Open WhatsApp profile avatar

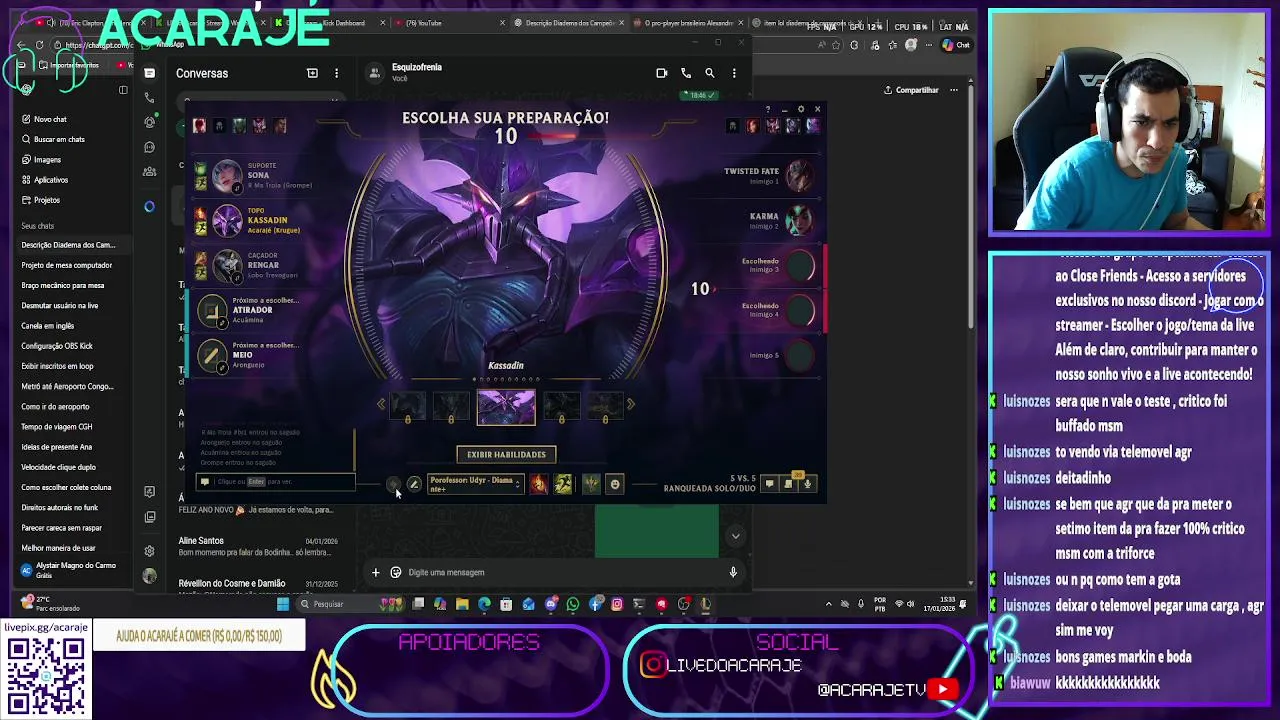(x=149, y=576)
